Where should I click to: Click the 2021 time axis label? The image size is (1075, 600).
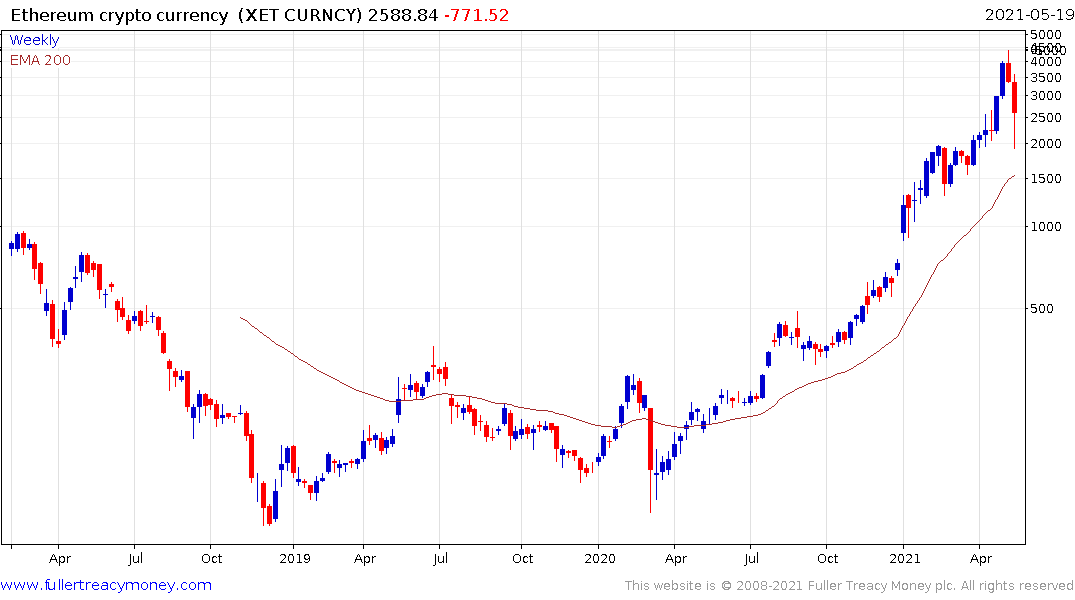tap(905, 559)
